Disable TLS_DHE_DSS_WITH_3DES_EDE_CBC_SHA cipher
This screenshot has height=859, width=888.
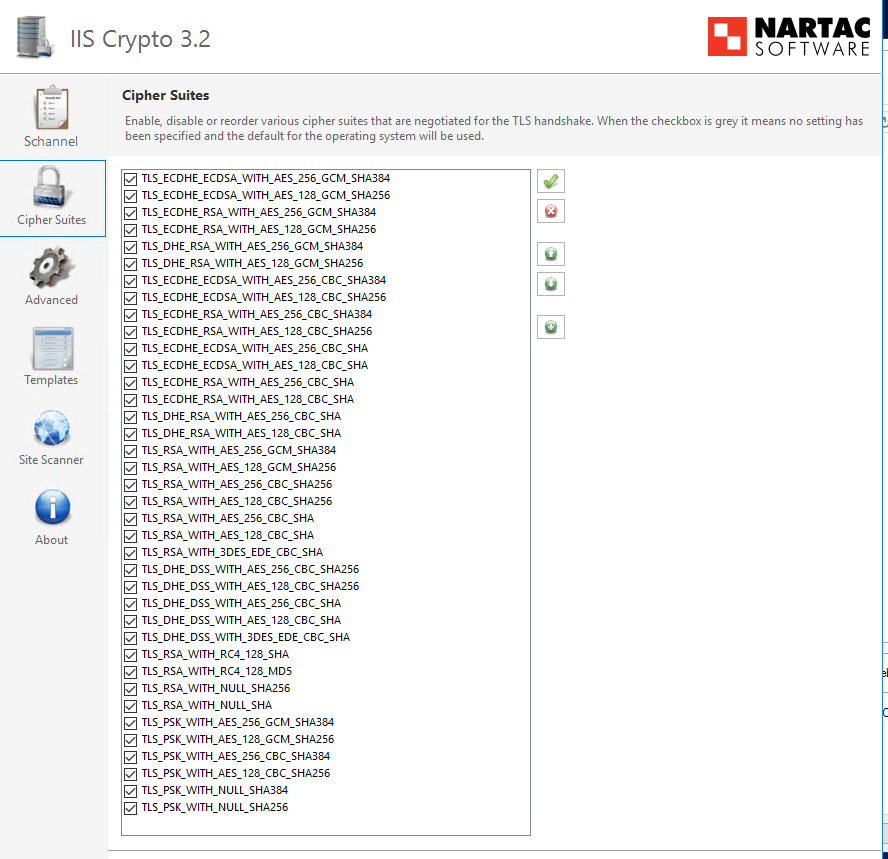(x=130, y=637)
